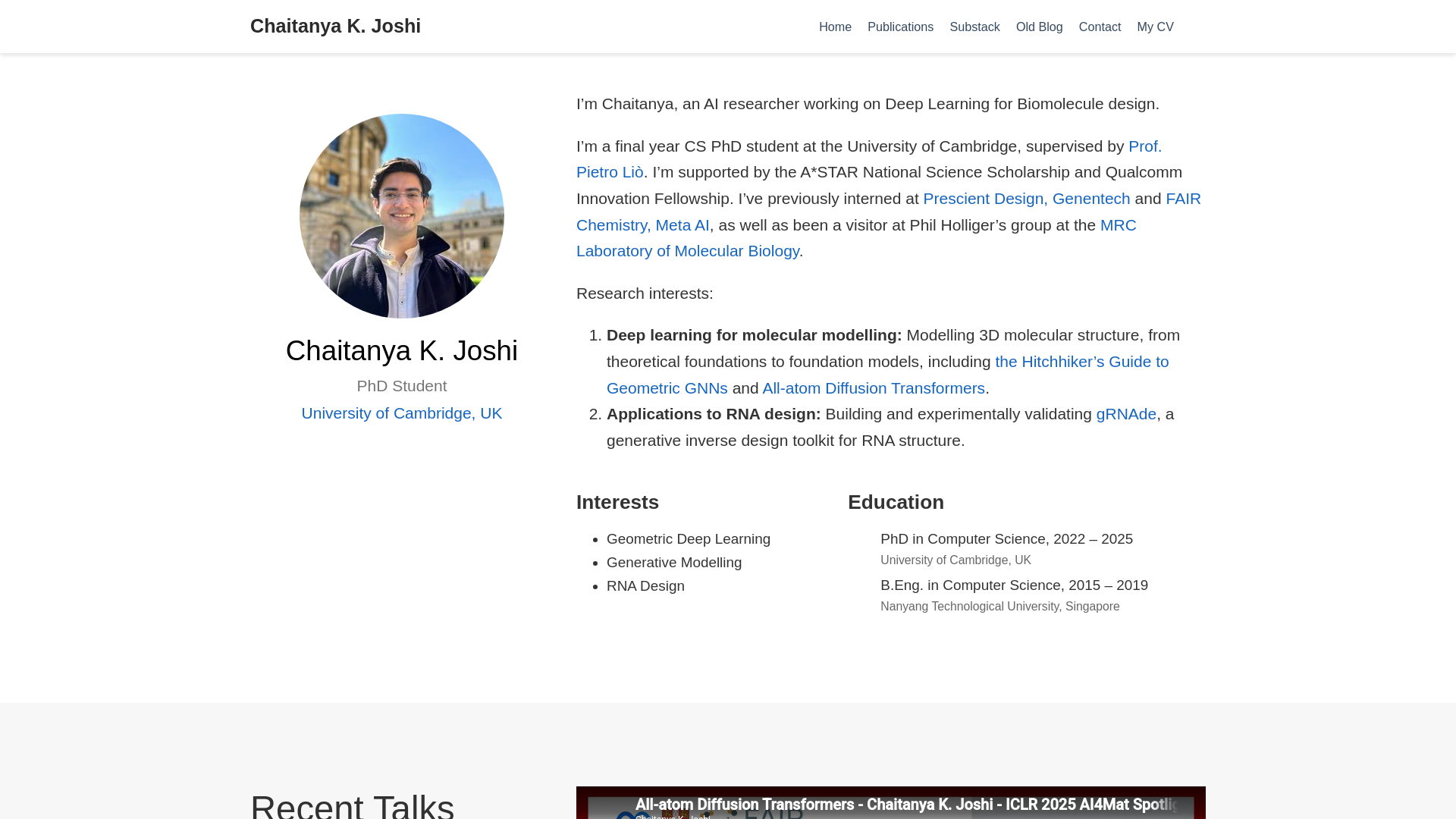The width and height of the screenshot is (1456, 819).
Task: Play the All-atom Diffusion Transformers video
Action: [891, 803]
